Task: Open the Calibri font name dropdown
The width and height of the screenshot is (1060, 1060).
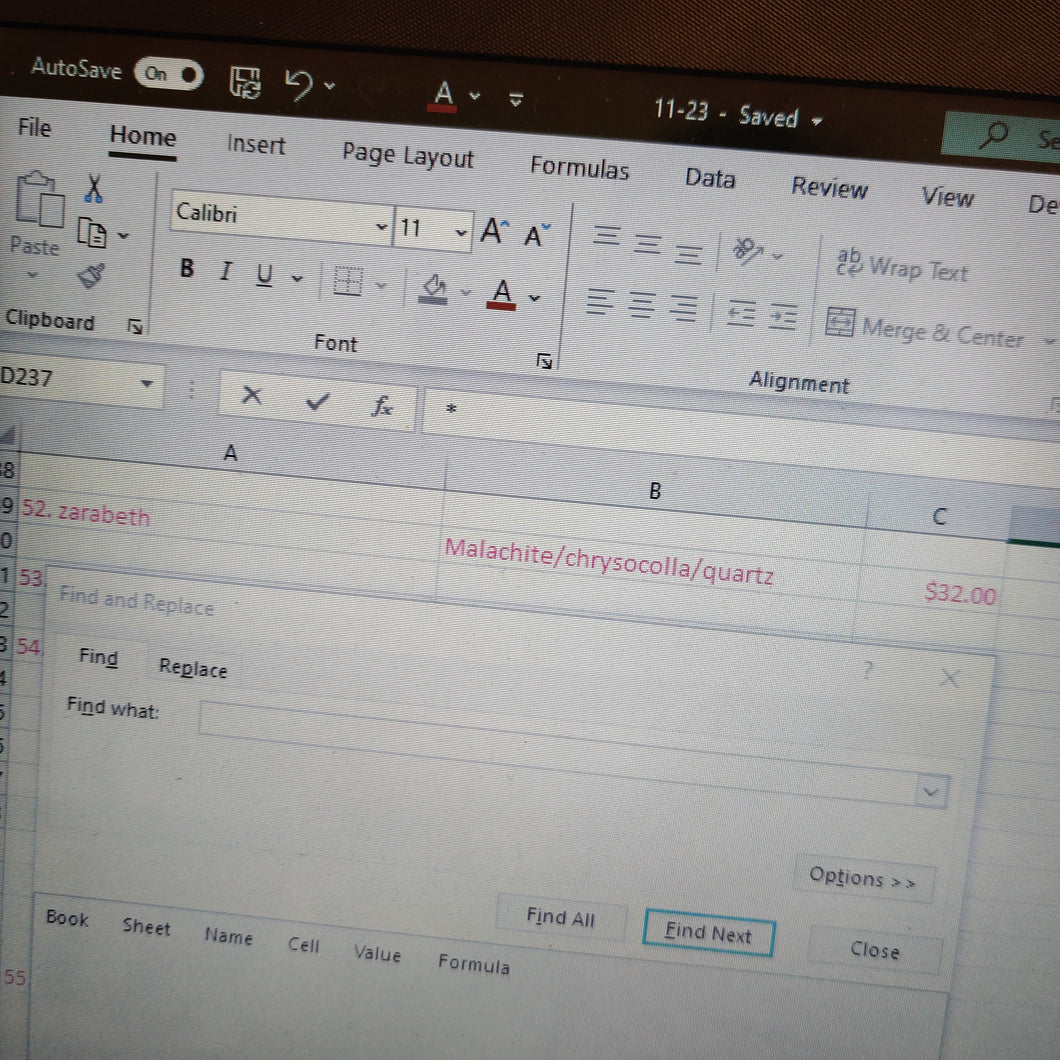Action: [381, 226]
